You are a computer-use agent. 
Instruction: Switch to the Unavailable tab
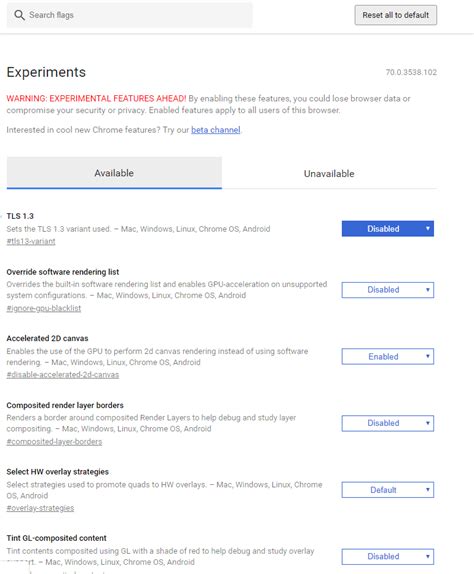click(x=329, y=174)
